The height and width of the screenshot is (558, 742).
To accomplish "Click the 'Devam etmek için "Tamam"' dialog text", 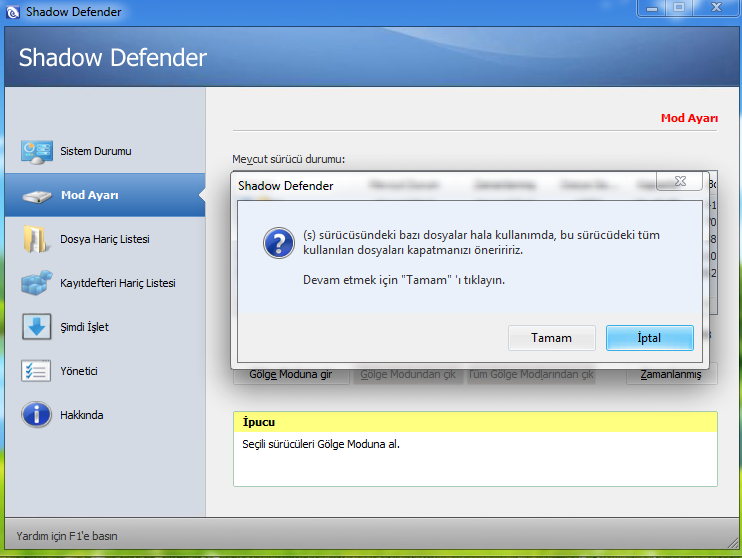I will pos(404,280).
